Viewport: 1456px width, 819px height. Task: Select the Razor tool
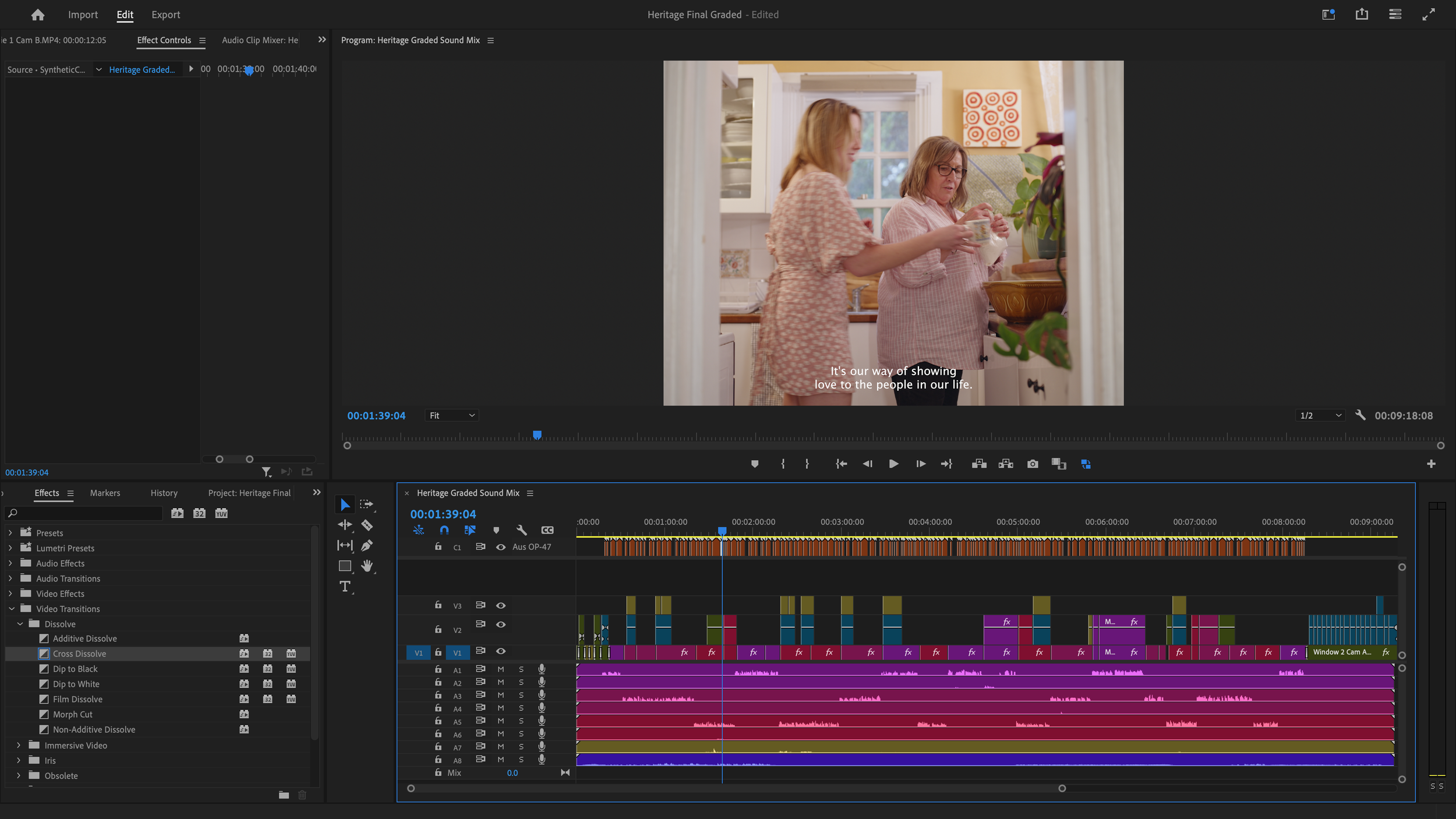click(367, 525)
